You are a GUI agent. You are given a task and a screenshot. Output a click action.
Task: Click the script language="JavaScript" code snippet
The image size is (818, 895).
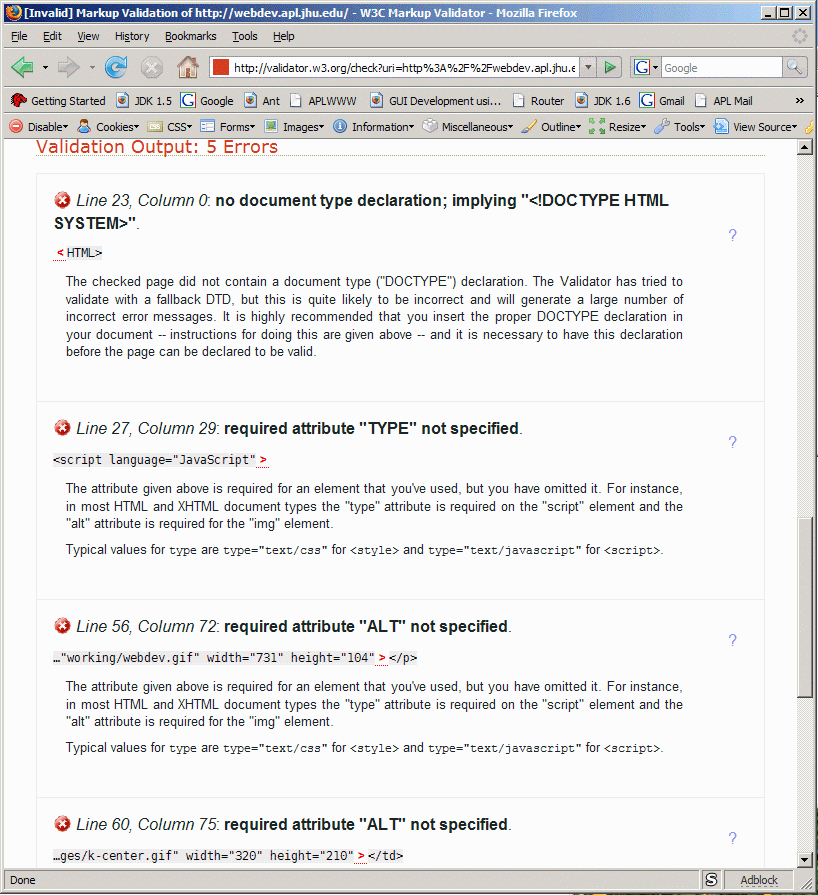[x=160, y=459]
